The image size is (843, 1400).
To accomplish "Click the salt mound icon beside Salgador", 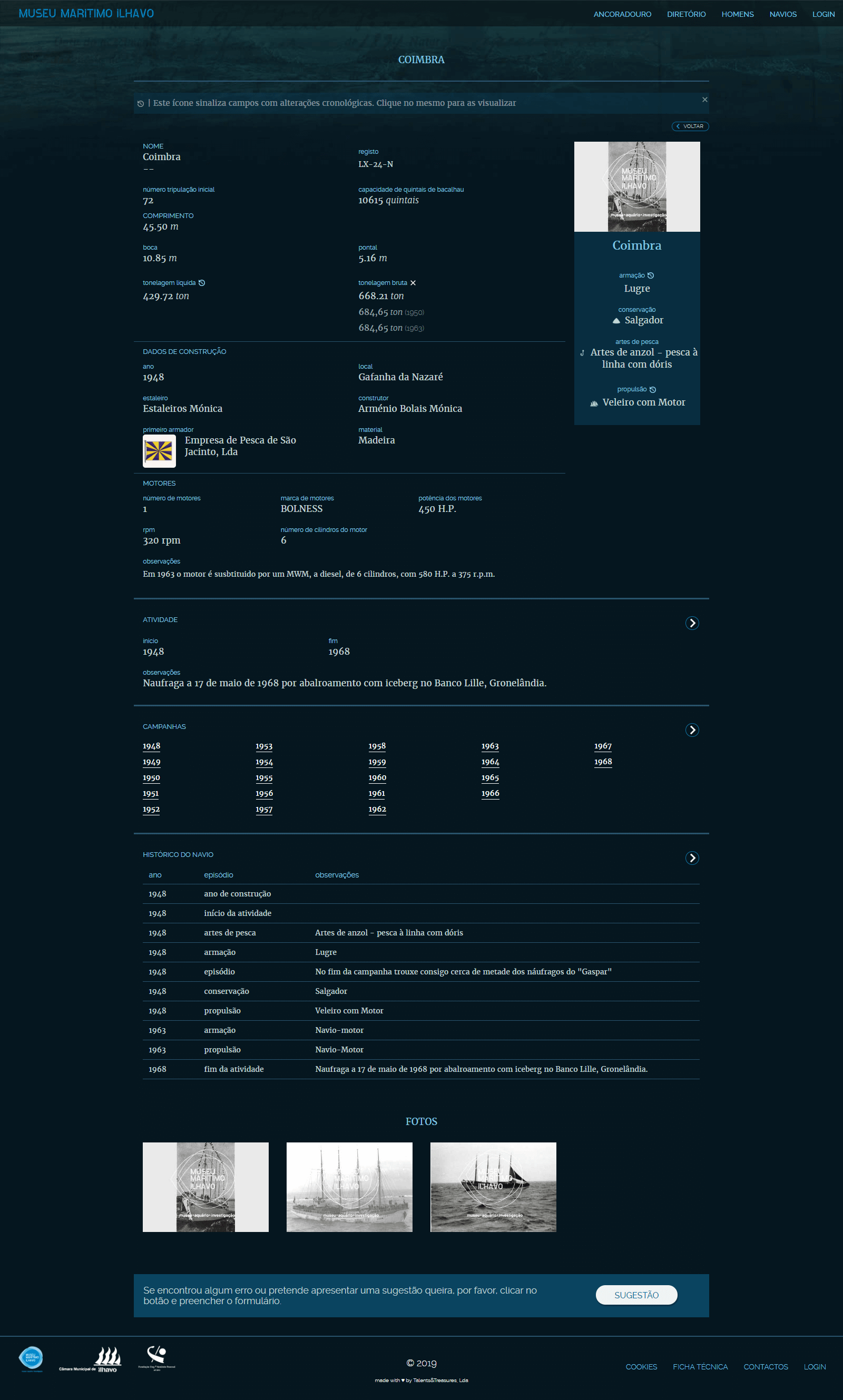I will (617, 321).
